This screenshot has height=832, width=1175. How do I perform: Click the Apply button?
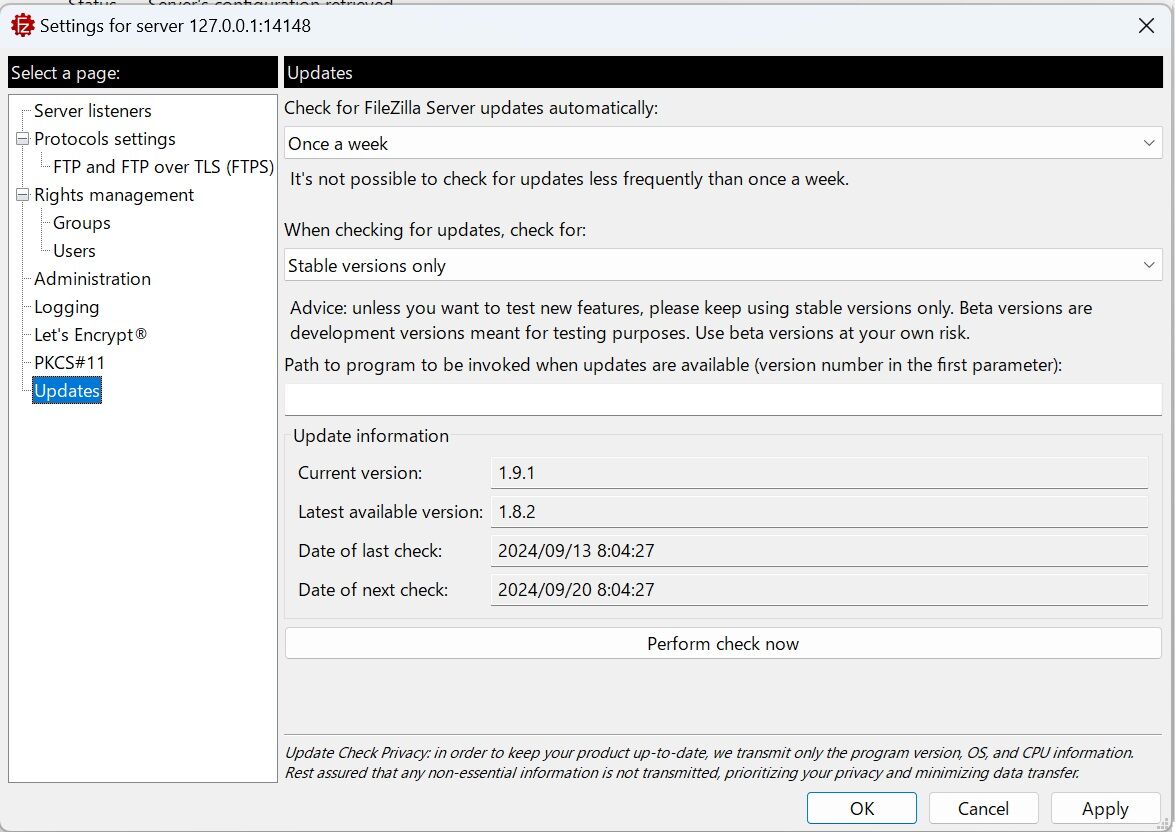pyautogui.click(x=1105, y=808)
